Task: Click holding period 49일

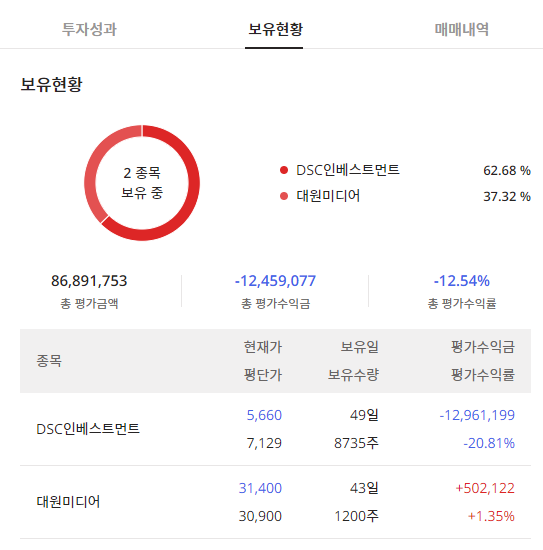Action: [x=364, y=415]
